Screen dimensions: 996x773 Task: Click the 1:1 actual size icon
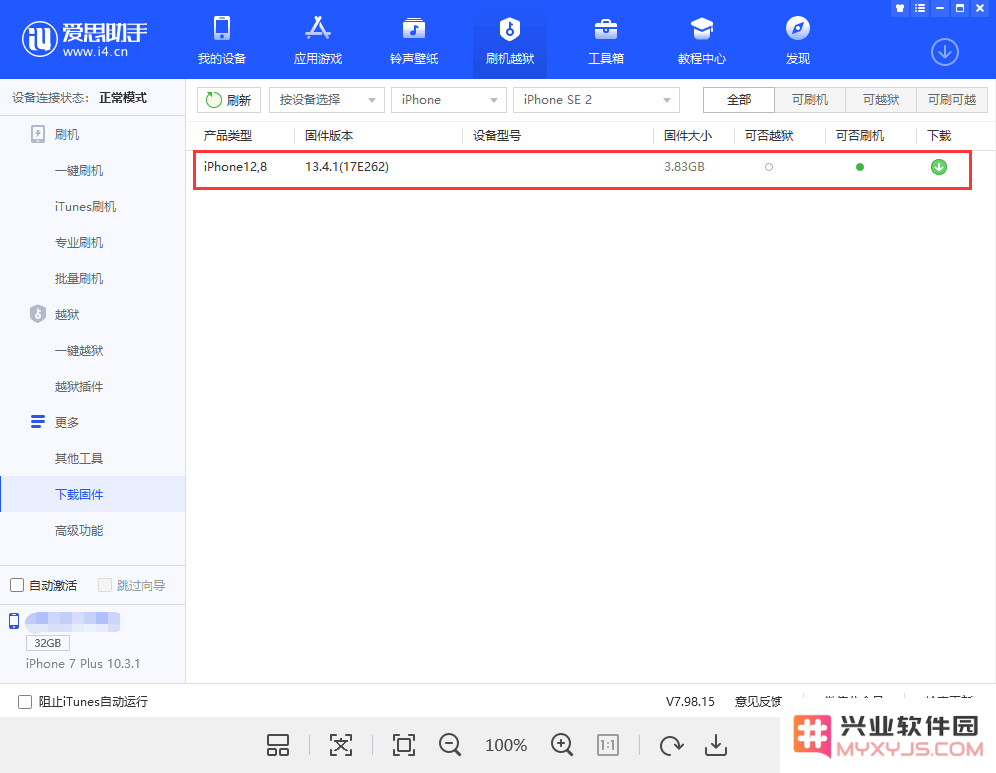click(x=608, y=745)
